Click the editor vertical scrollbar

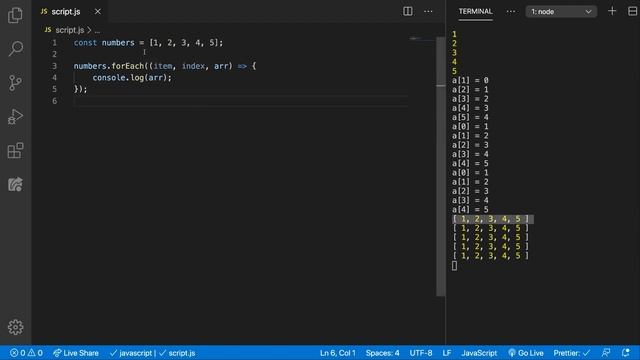point(441,167)
